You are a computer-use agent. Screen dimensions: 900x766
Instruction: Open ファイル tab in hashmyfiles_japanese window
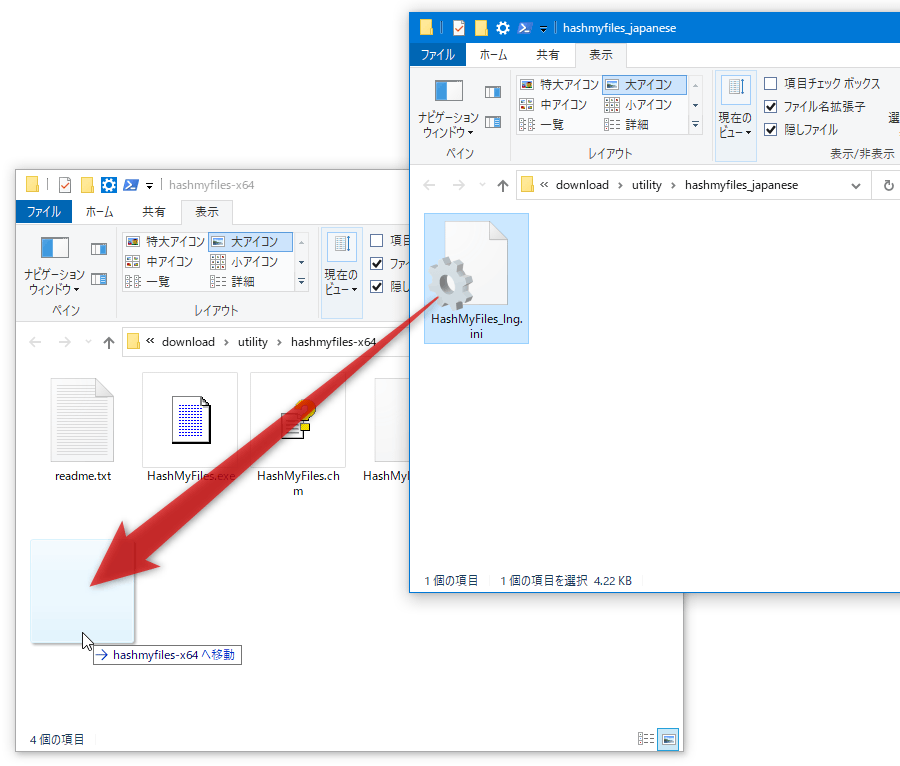coord(438,55)
